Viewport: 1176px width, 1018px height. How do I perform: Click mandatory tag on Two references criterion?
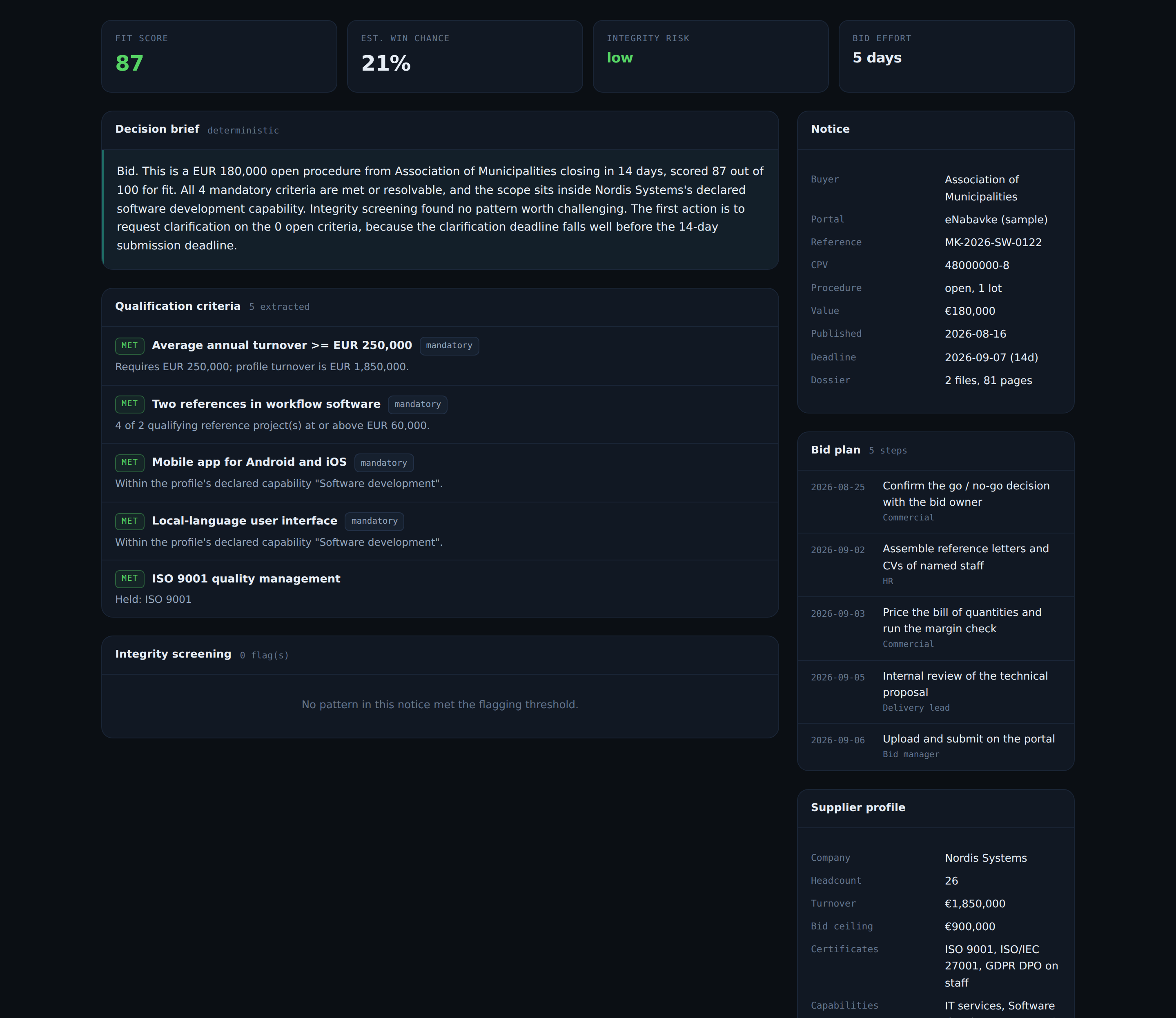[418, 405]
